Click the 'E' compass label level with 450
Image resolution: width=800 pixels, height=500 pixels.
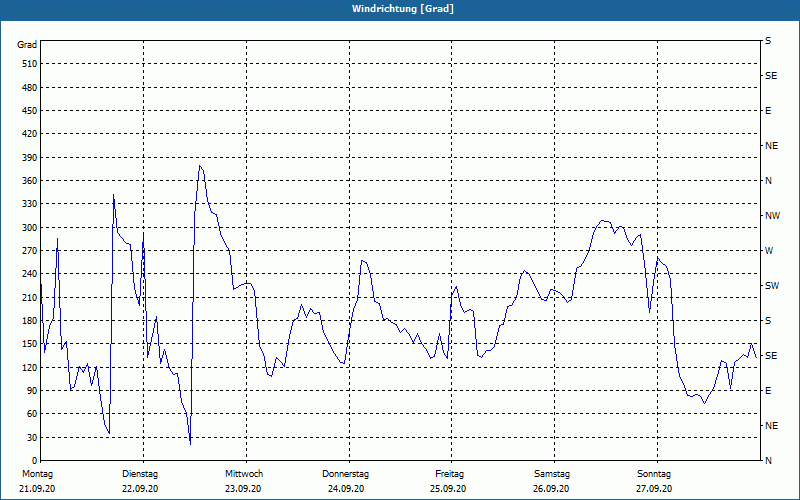point(768,111)
